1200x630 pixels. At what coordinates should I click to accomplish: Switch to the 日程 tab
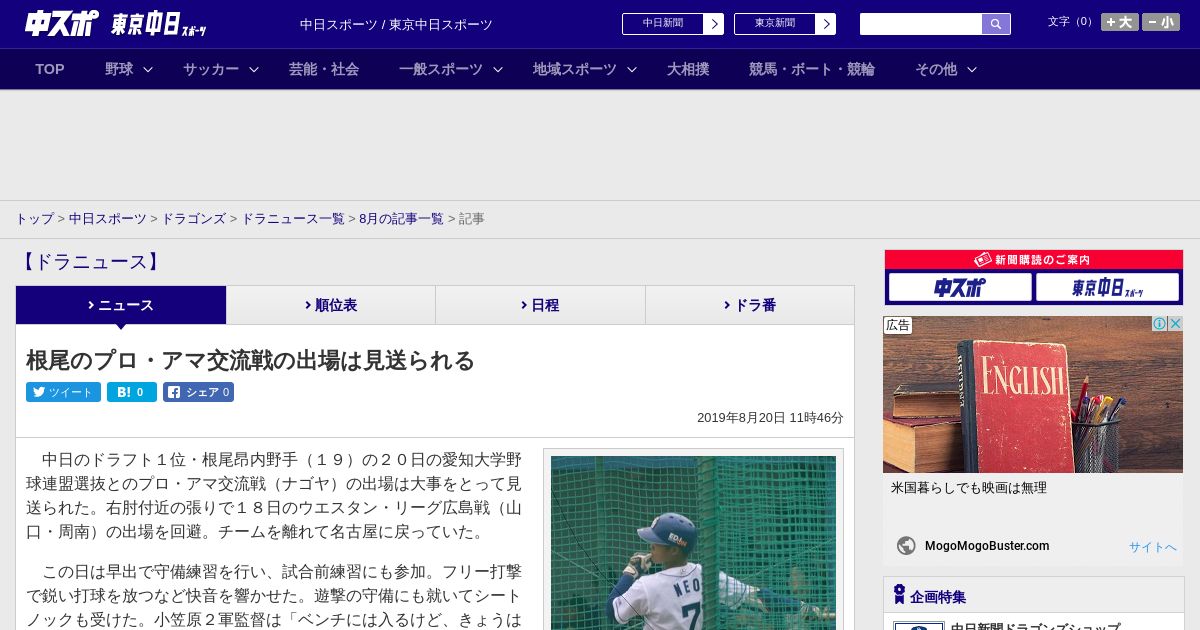click(x=540, y=305)
